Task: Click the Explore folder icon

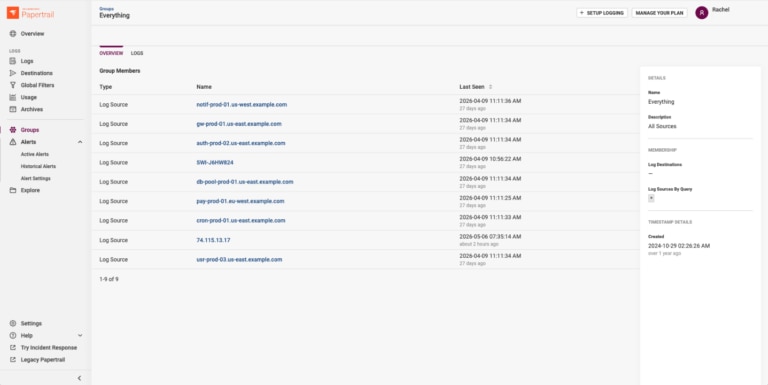Action: pos(13,191)
